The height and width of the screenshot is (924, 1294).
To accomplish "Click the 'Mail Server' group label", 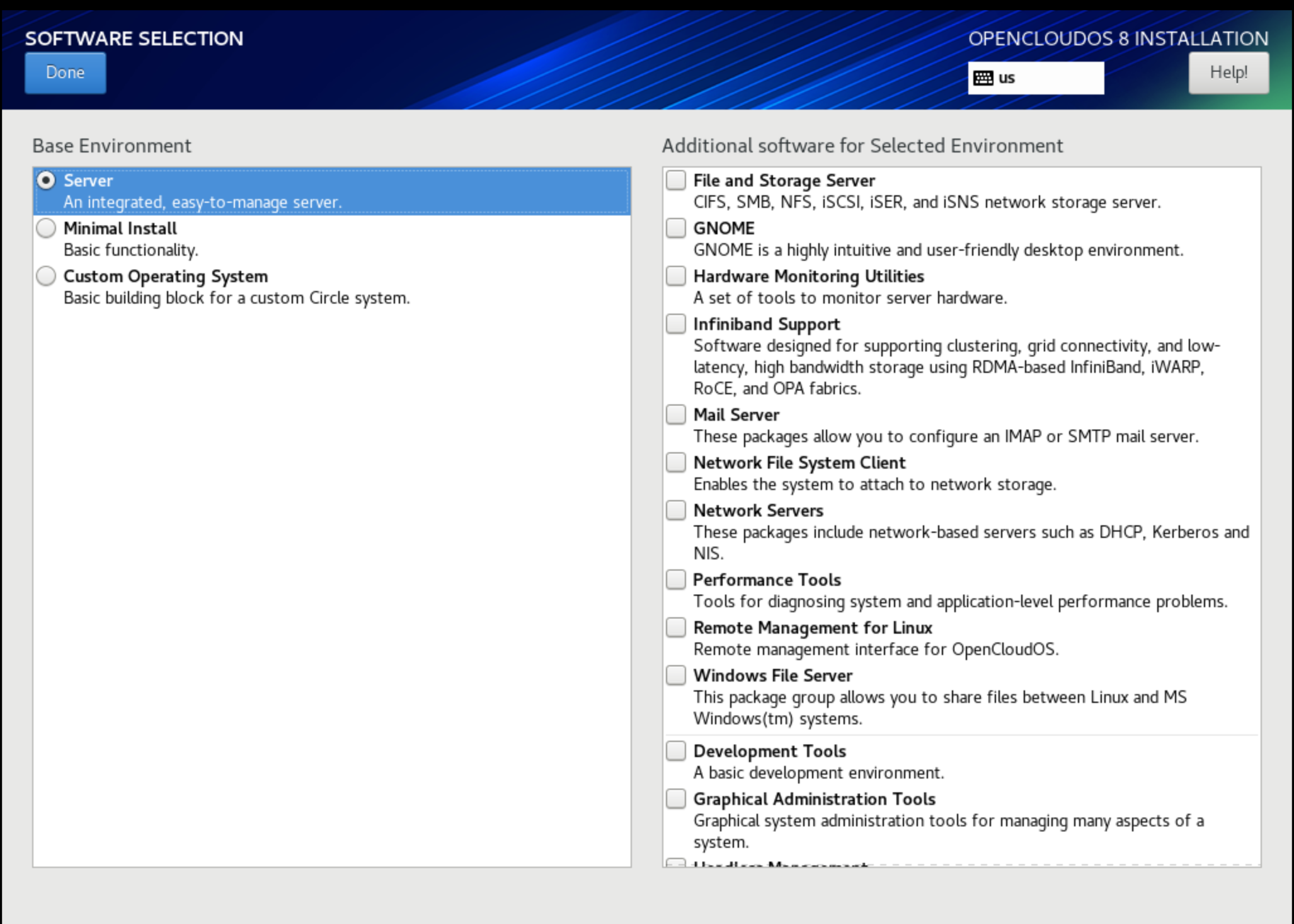I will [736, 414].
